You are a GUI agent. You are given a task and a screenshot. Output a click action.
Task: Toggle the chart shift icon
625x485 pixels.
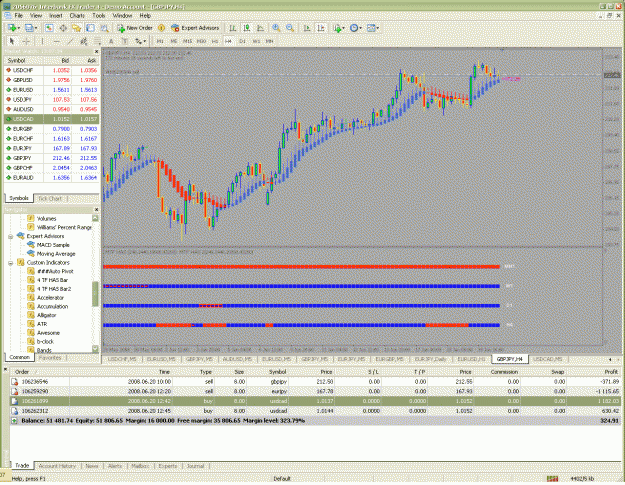[x=321, y=28]
